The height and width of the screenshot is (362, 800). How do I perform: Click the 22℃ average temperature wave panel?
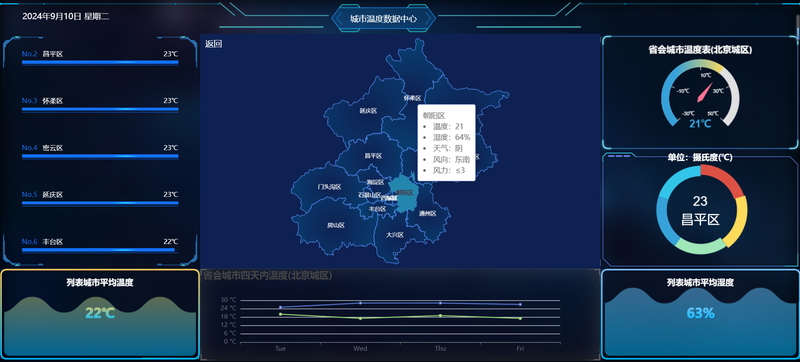tap(100, 314)
